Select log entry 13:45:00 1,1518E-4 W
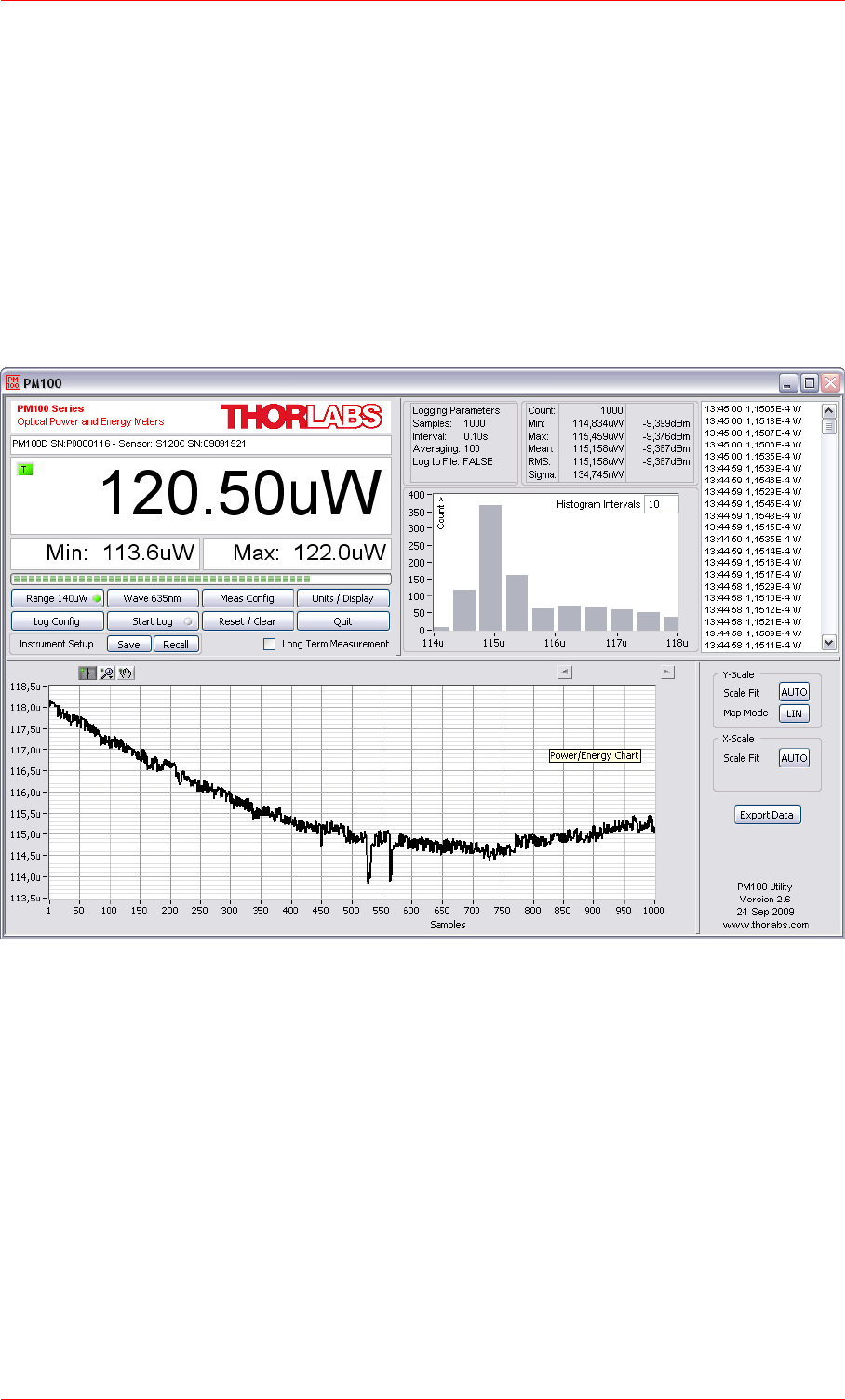845x1400 pixels. click(x=753, y=421)
